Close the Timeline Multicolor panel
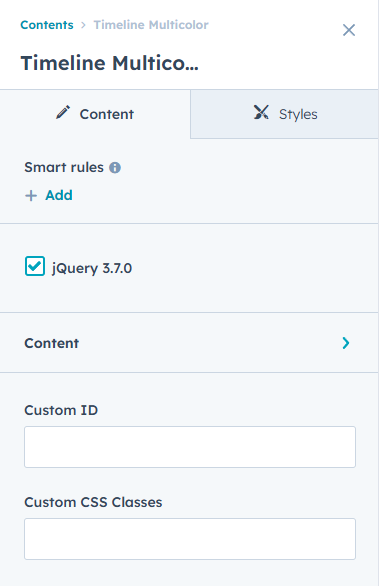The width and height of the screenshot is (379, 586). coord(349,30)
